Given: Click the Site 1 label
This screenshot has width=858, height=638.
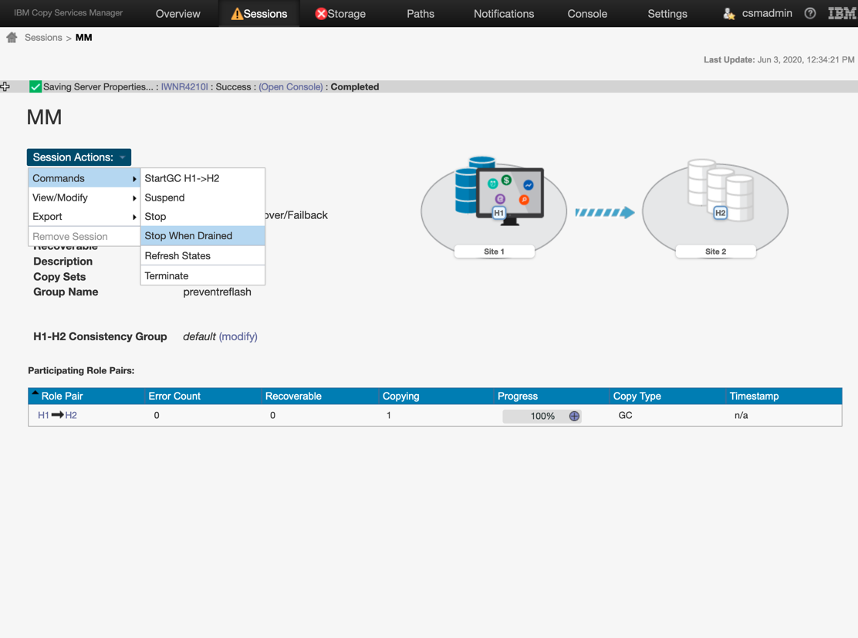Looking at the screenshot, I should (x=494, y=251).
